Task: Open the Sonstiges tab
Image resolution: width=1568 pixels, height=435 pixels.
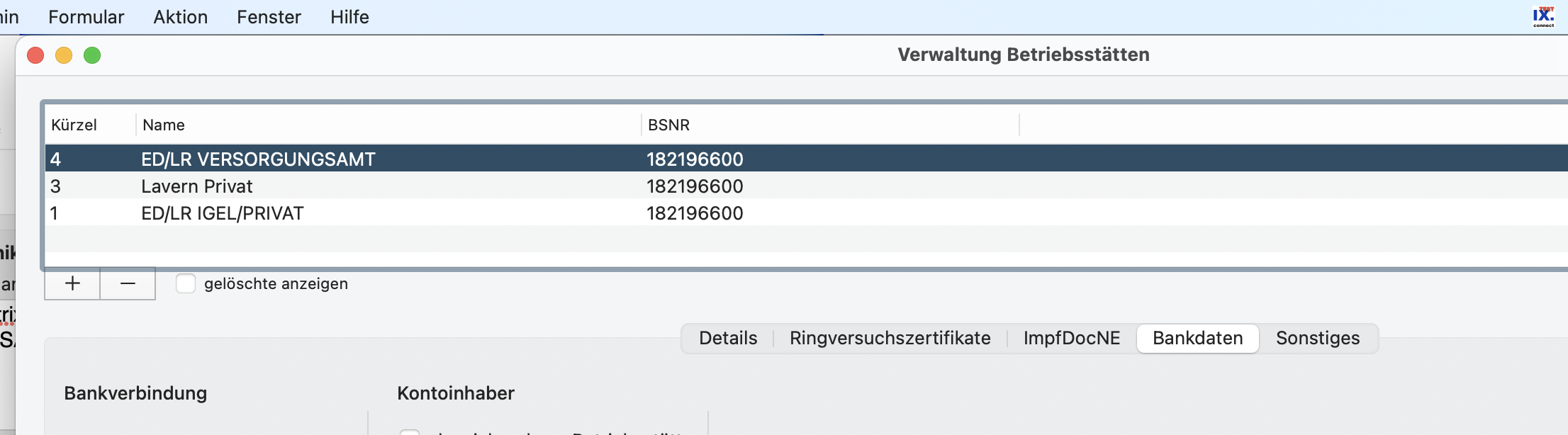Action: tap(1318, 338)
